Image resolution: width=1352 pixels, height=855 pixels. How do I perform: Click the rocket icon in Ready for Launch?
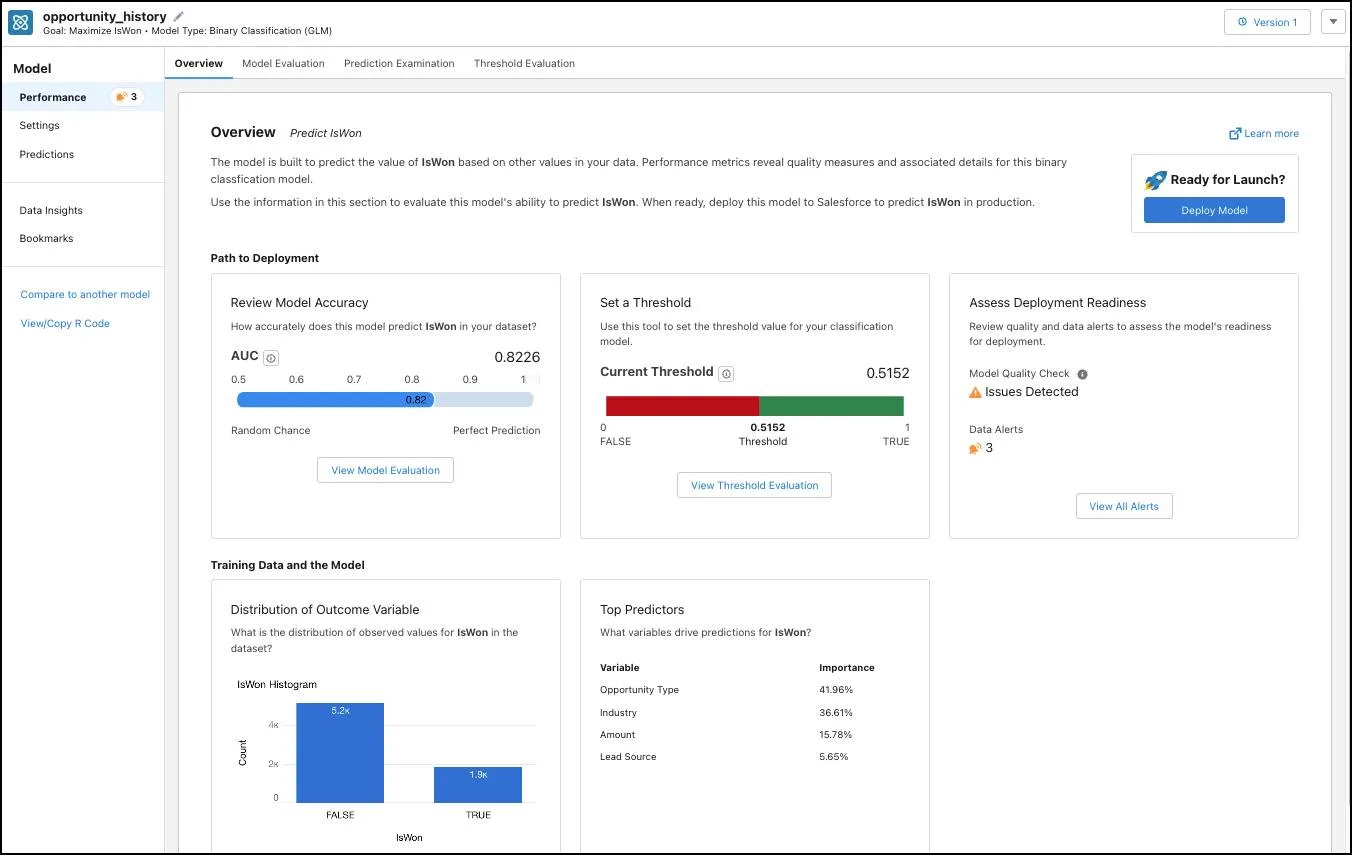[x=1155, y=180]
